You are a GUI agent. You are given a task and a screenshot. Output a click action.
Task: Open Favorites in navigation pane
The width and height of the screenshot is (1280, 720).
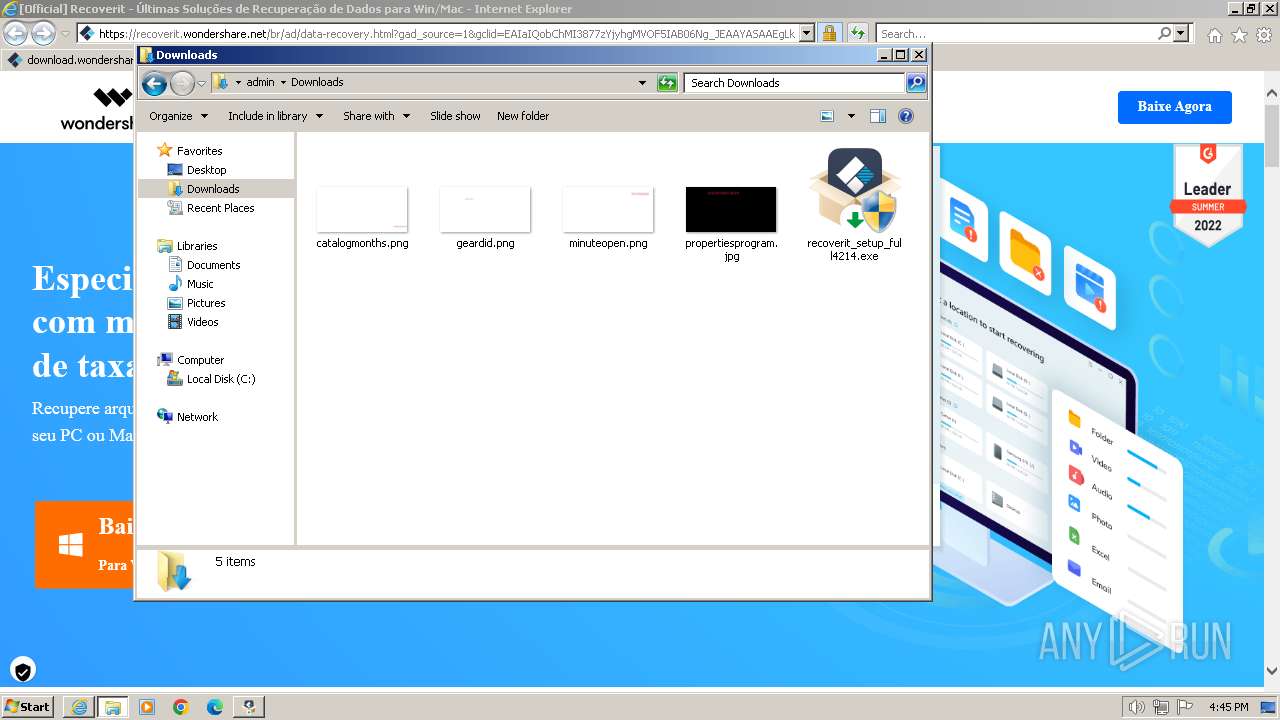tap(199, 151)
